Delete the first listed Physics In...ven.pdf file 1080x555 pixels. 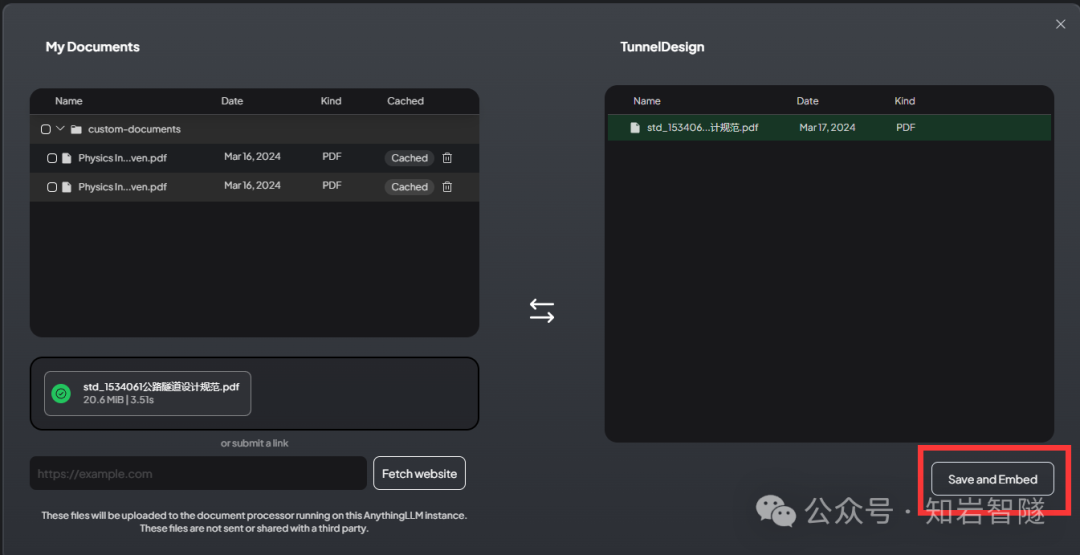(447, 158)
